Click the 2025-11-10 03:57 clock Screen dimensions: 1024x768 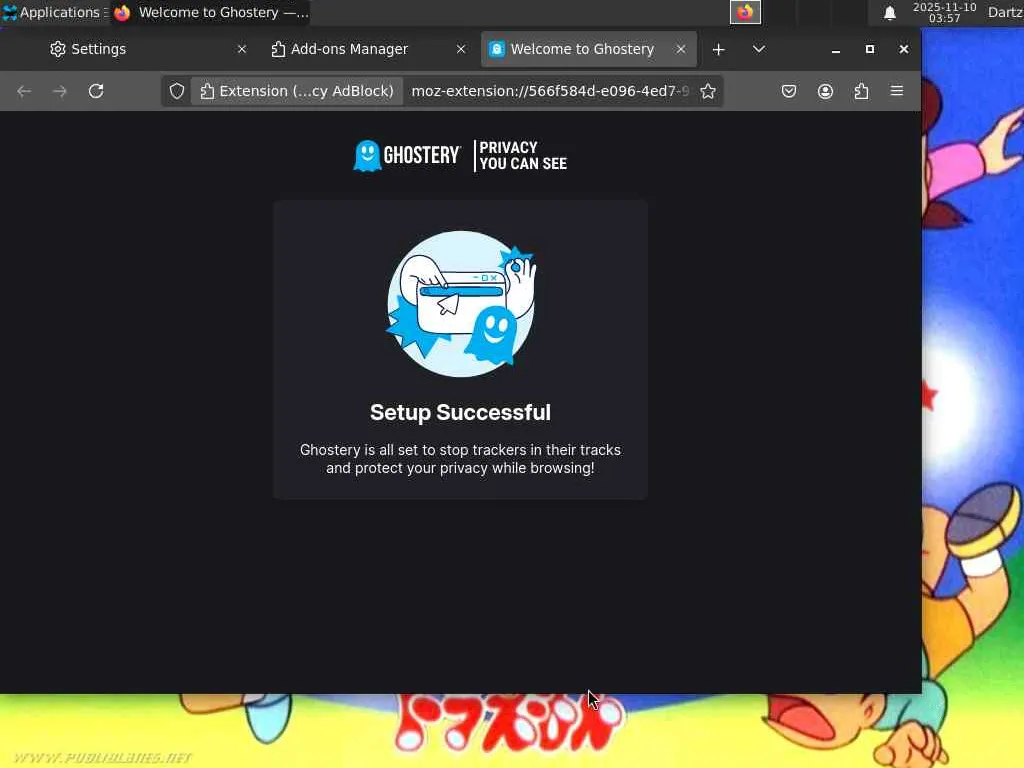click(944, 12)
